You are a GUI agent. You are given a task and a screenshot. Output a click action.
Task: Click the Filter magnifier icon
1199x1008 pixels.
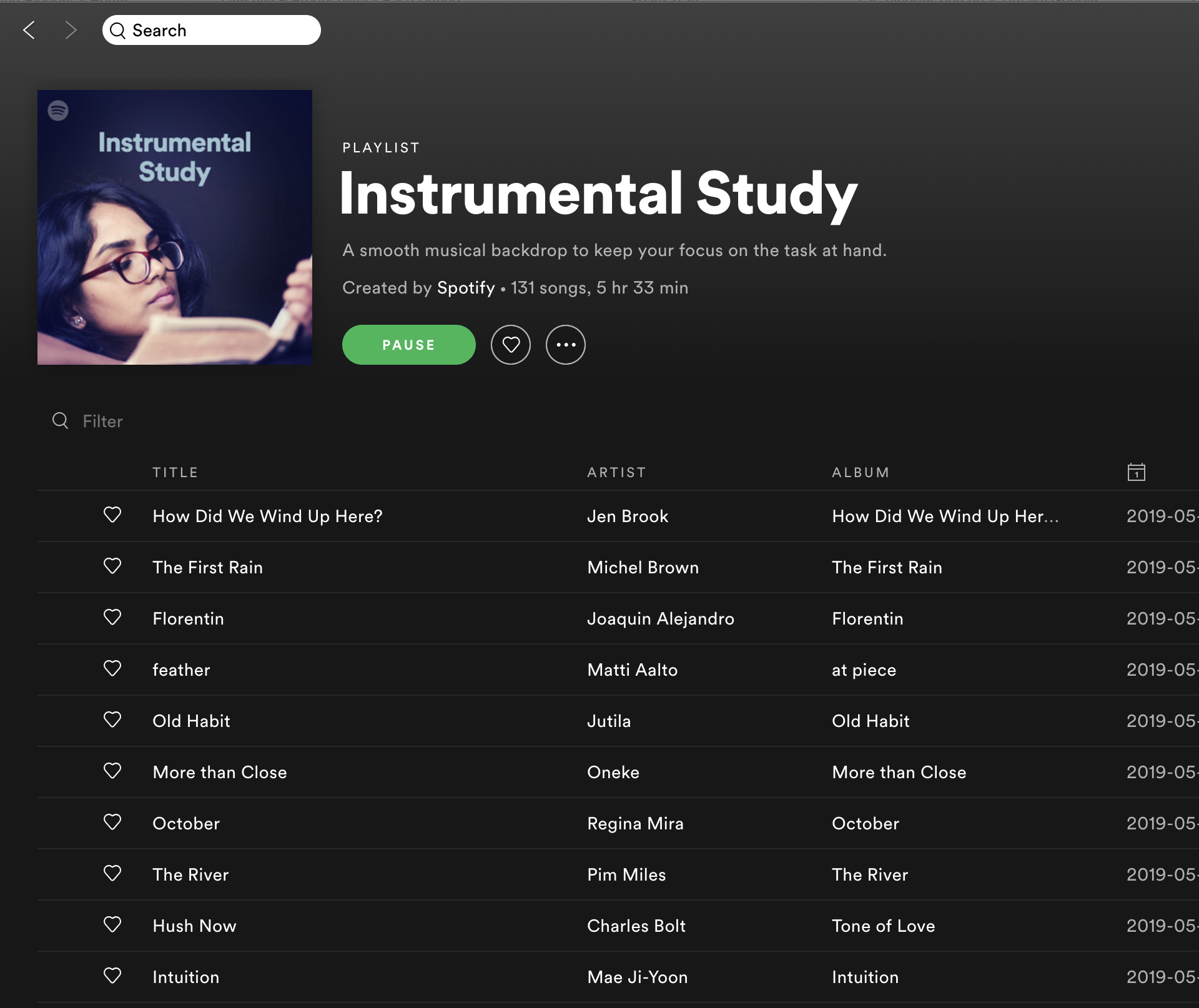(60, 421)
